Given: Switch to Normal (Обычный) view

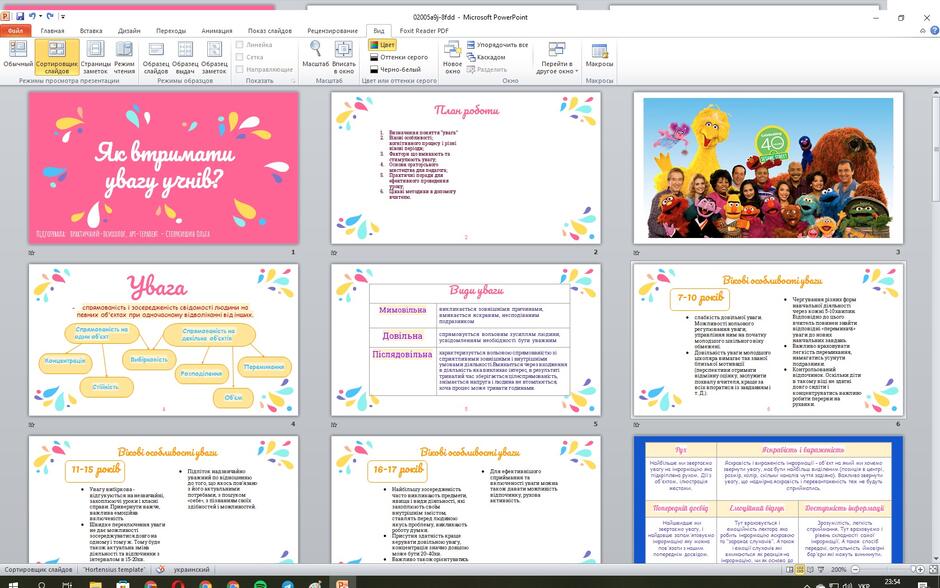Looking at the screenshot, I should 18,57.
